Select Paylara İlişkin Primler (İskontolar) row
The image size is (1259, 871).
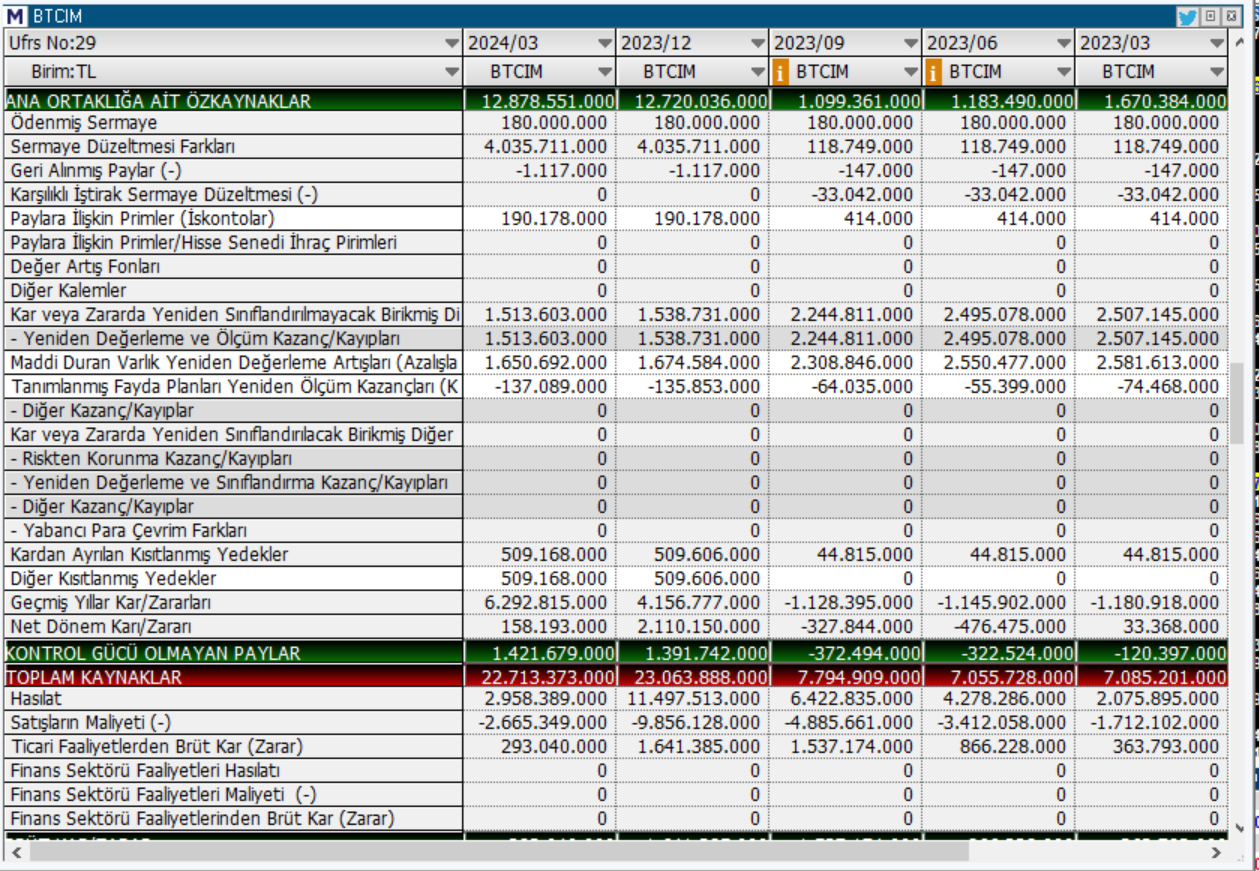[x=234, y=219]
